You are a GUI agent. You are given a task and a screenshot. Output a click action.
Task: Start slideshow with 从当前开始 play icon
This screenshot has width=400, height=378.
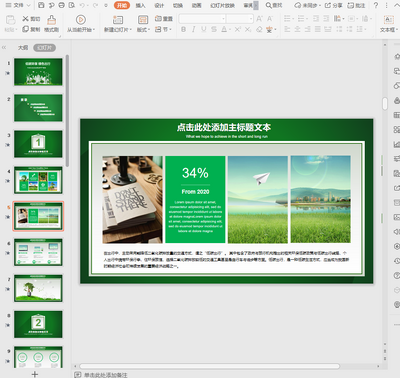tap(80, 20)
